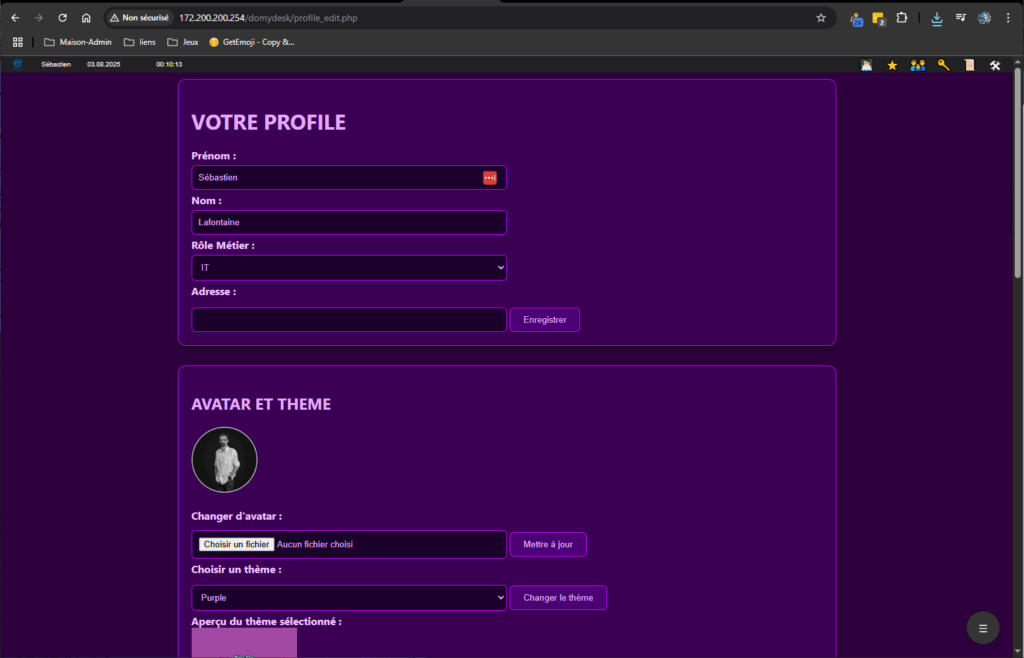The height and width of the screenshot is (658, 1024).
Task: Click the gold star icon in app toolbar
Action: pos(892,65)
